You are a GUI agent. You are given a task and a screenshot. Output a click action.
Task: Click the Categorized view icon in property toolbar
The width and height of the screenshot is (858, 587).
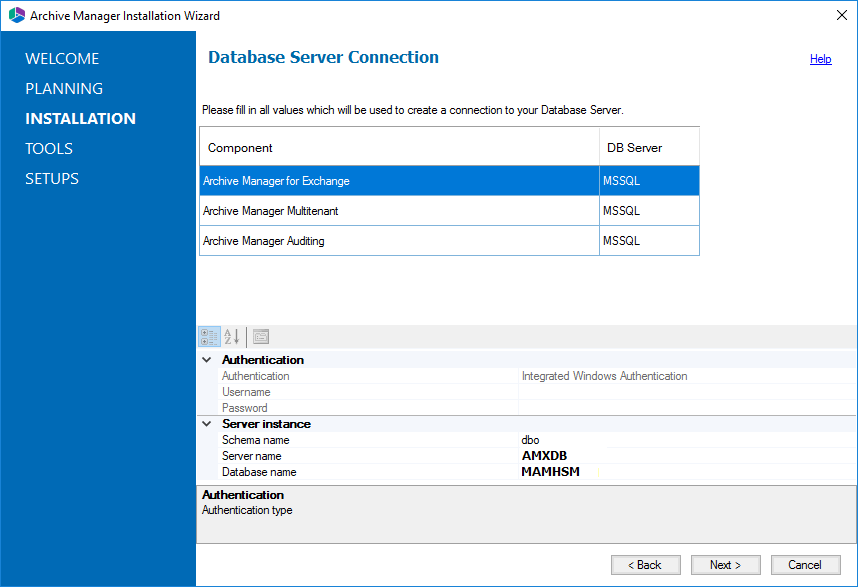point(209,337)
